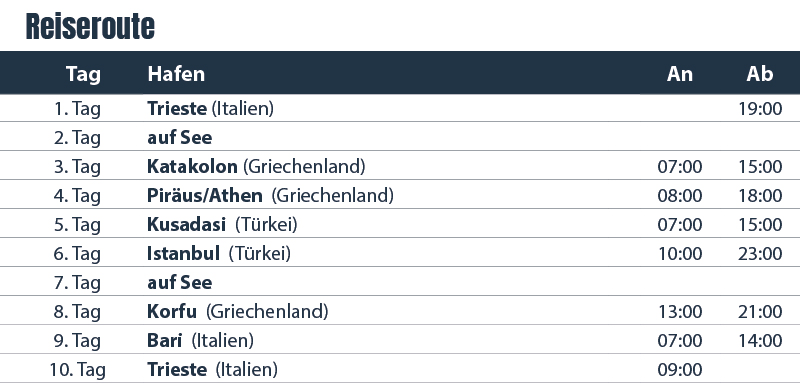
Task: Open the Korfu port entry
Action: (172, 311)
